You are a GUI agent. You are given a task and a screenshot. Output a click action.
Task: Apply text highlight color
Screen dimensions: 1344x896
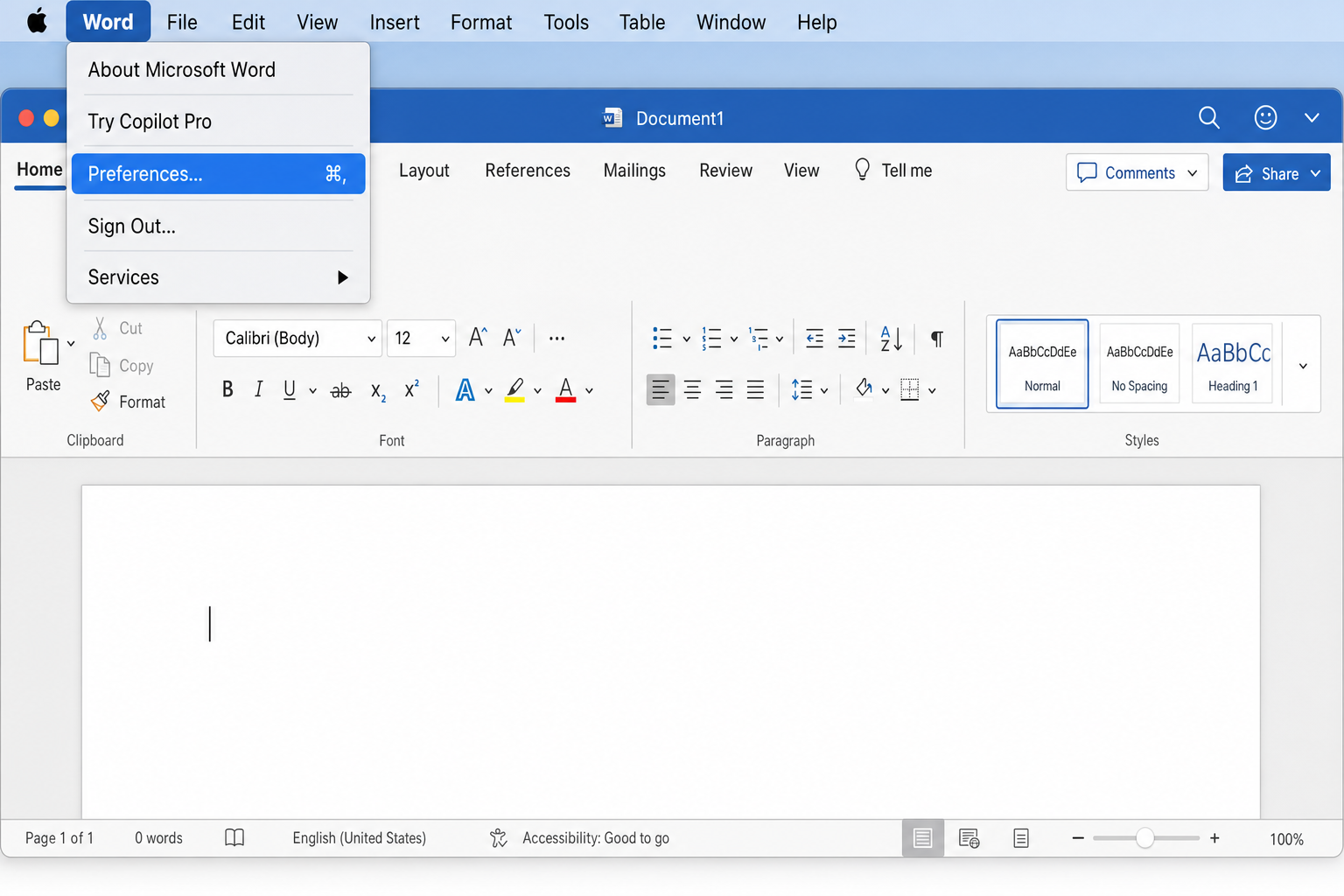[515, 390]
